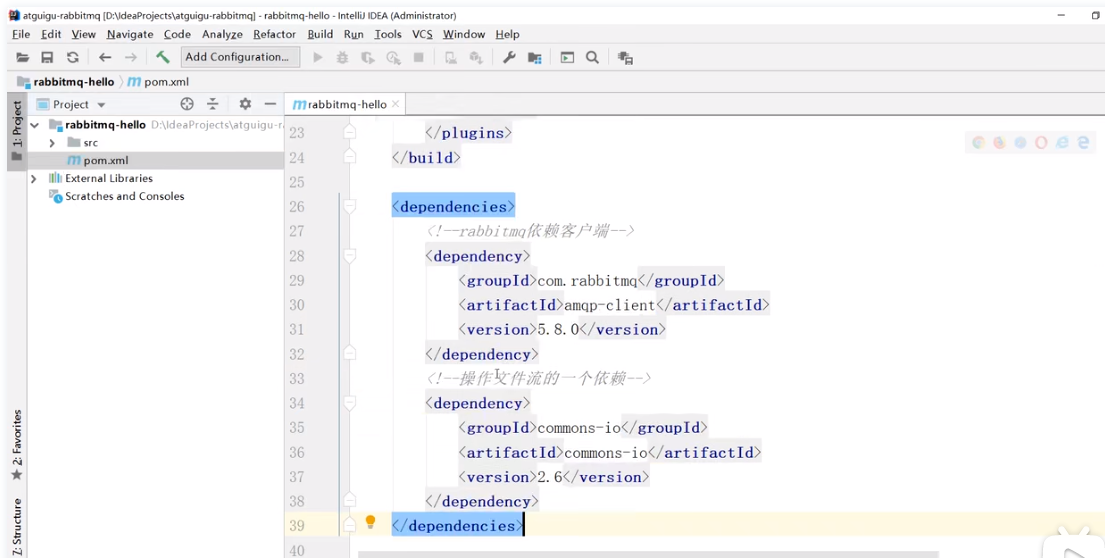The height and width of the screenshot is (558, 1105).
Task: Open the Build menu
Action: (320, 34)
